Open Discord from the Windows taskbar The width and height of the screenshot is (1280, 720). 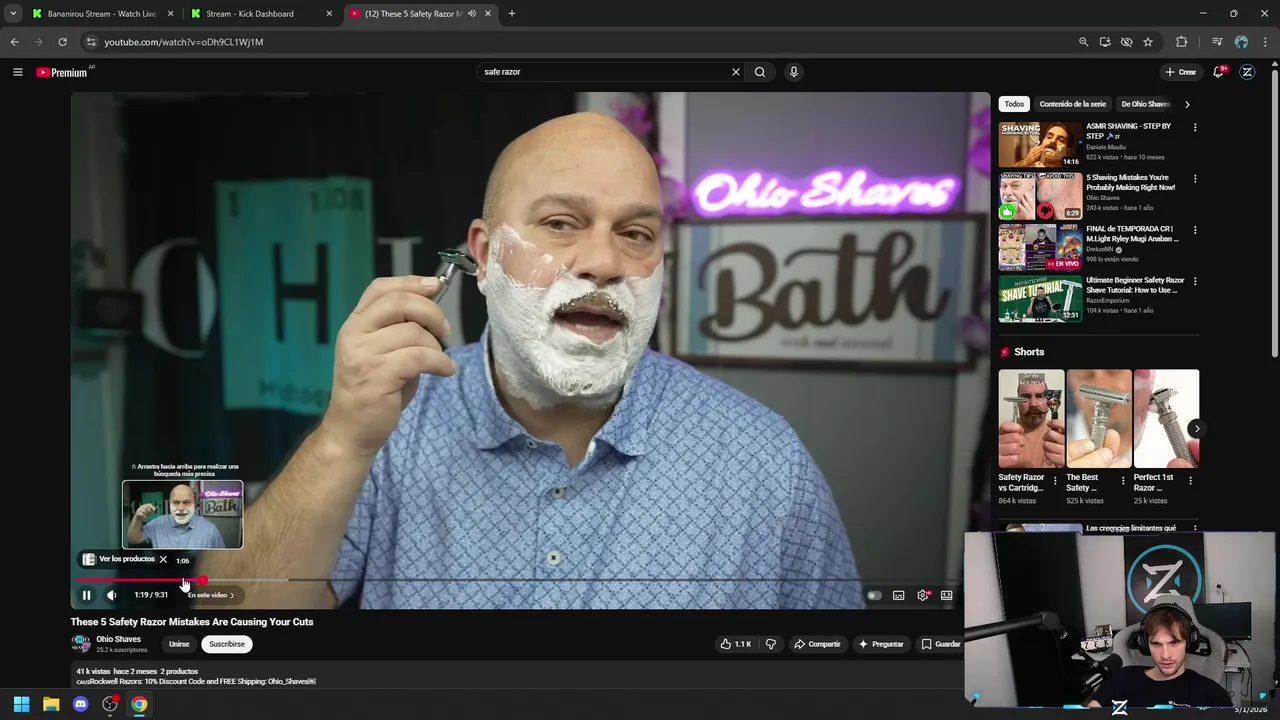point(81,704)
